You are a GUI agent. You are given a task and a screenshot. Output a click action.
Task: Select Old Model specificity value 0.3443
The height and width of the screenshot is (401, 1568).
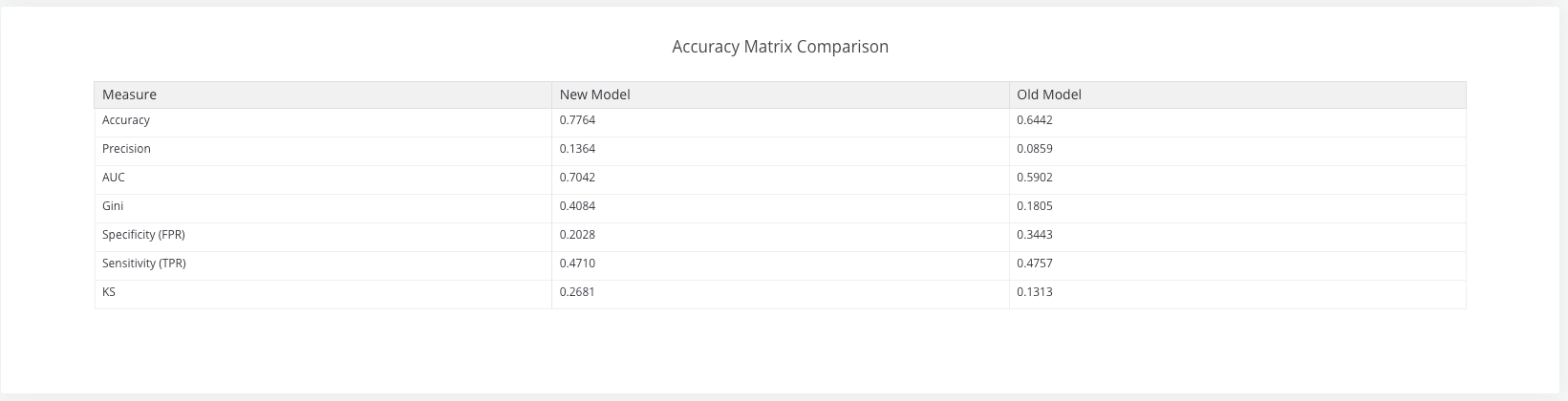point(1035,235)
